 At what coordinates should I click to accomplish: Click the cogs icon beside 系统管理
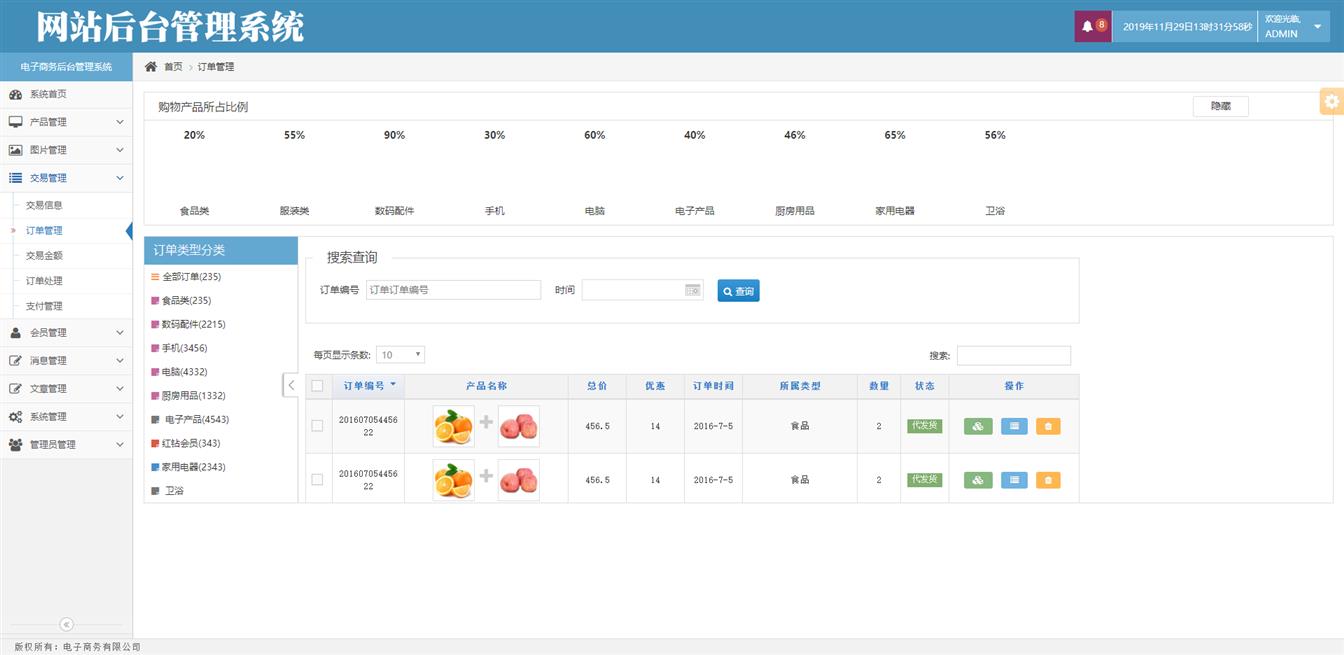coord(15,417)
